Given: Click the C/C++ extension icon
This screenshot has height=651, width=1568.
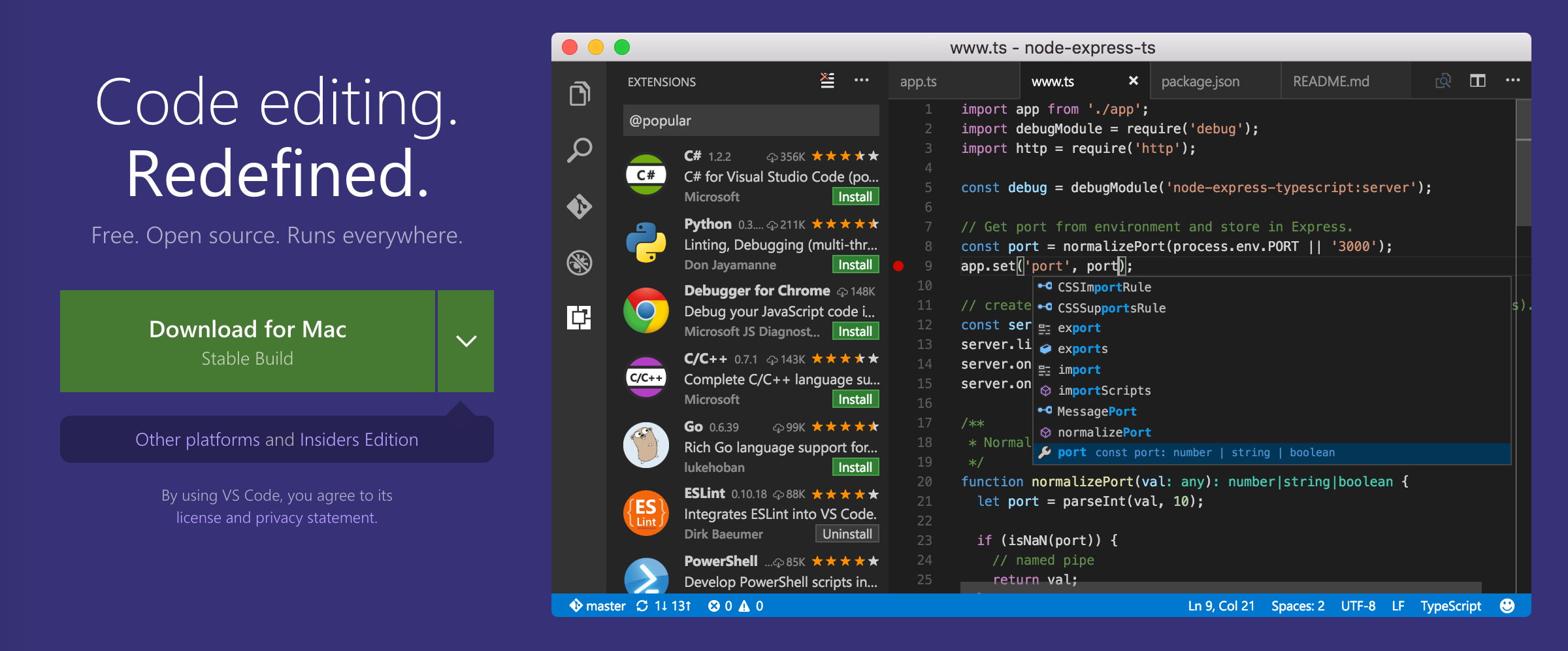Looking at the screenshot, I should [646, 377].
